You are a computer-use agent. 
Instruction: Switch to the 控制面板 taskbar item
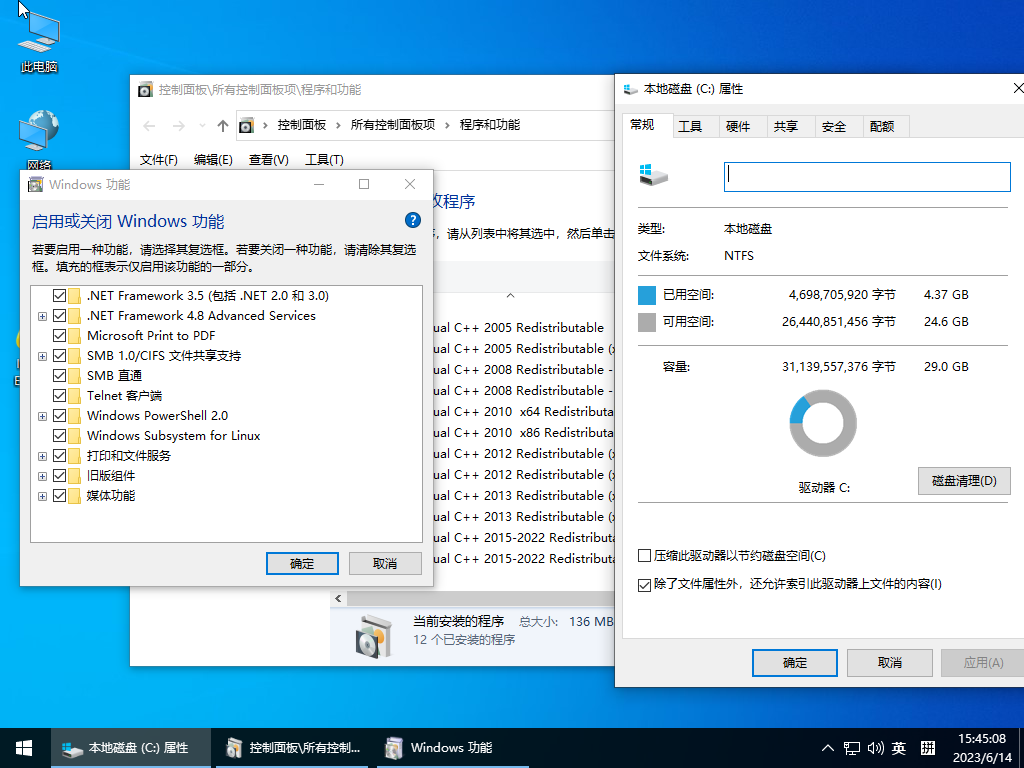point(293,748)
